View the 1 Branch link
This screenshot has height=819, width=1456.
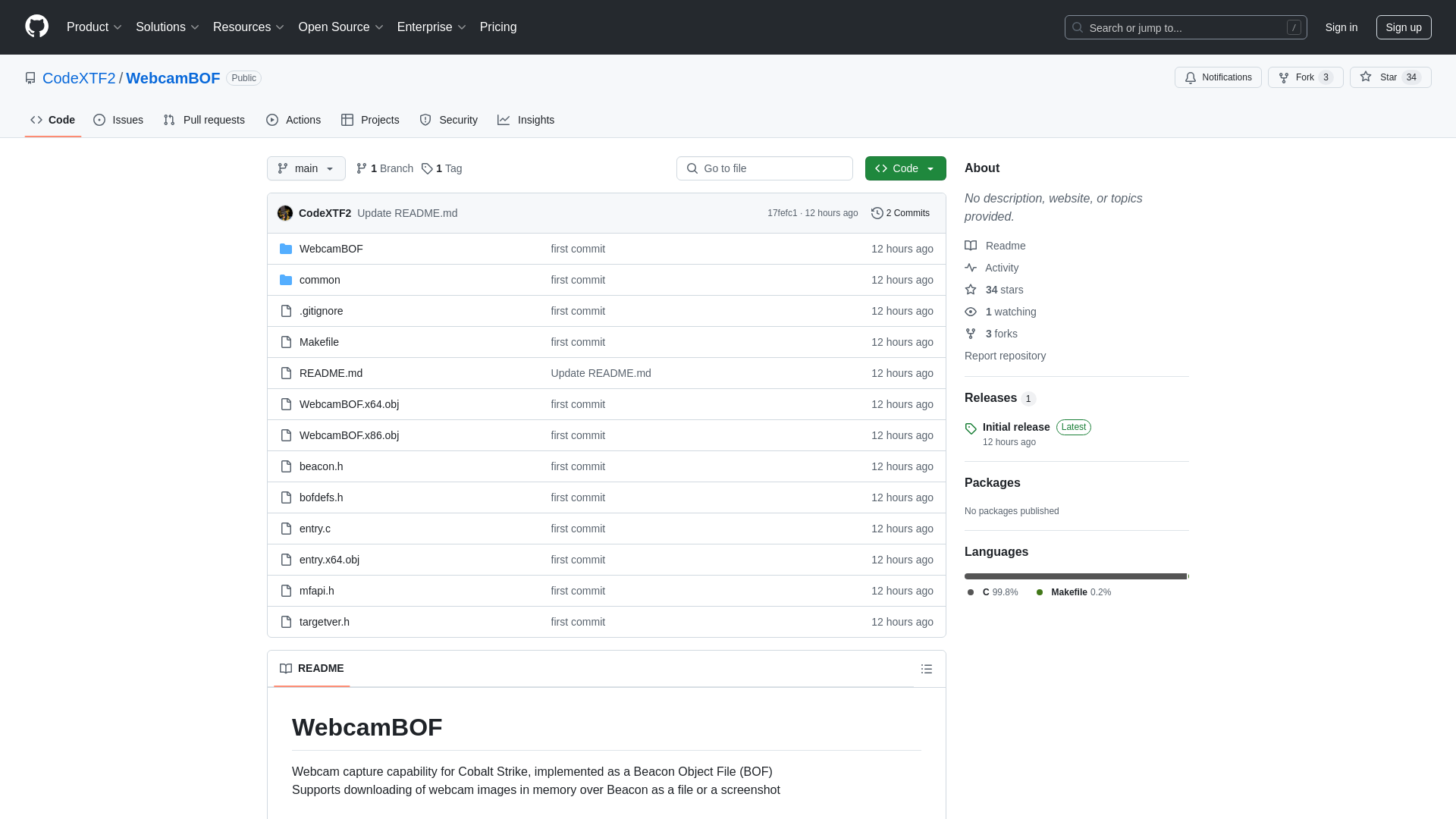tap(384, 168)
